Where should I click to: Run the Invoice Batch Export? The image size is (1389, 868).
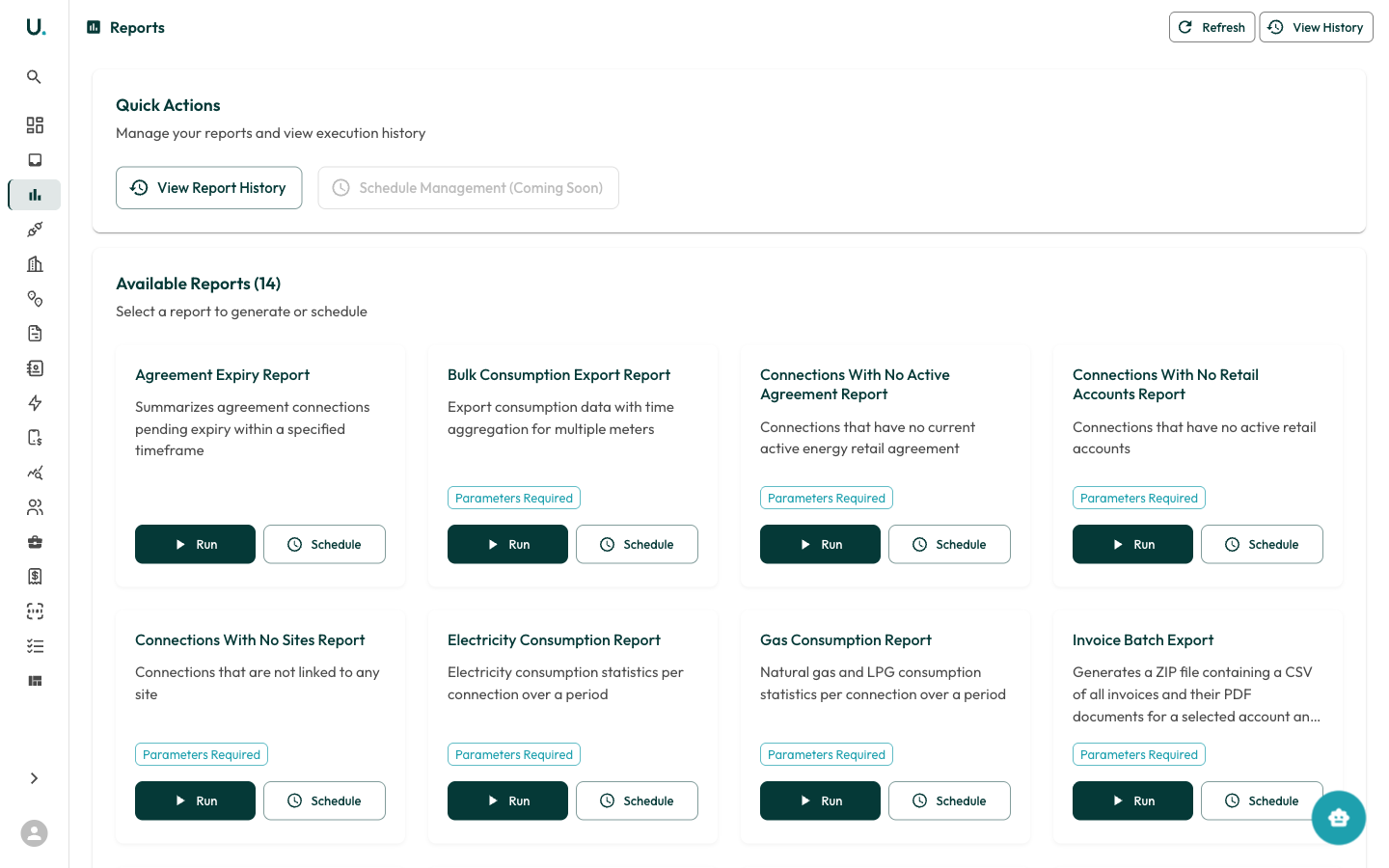click(1132, 800)
